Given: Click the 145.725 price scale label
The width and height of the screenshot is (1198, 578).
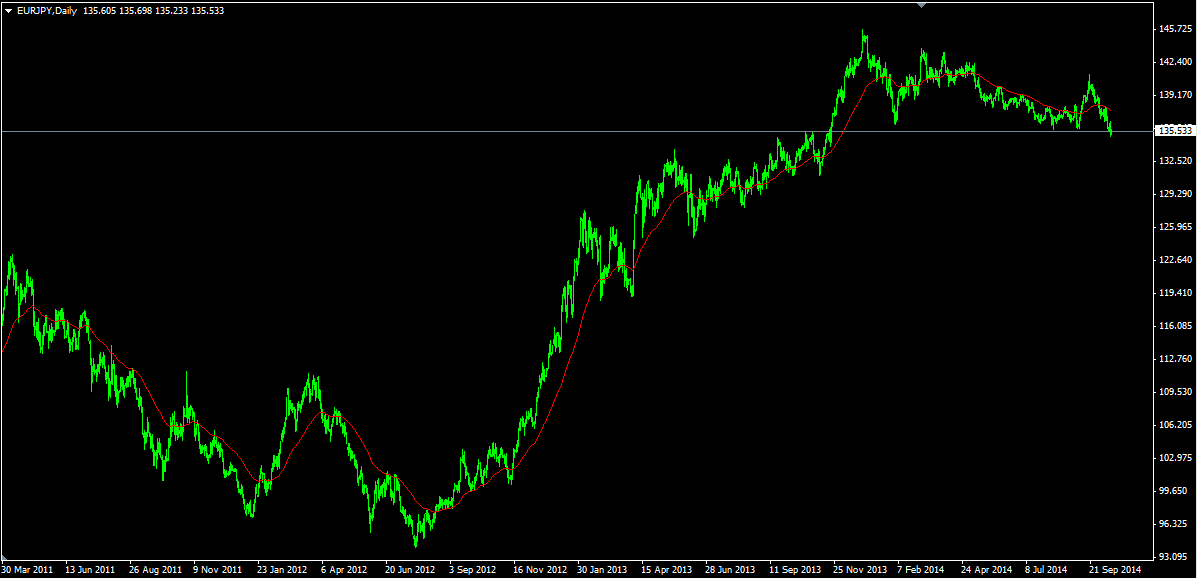Looking at the screenshot, I should click(x=1177, y=29).
